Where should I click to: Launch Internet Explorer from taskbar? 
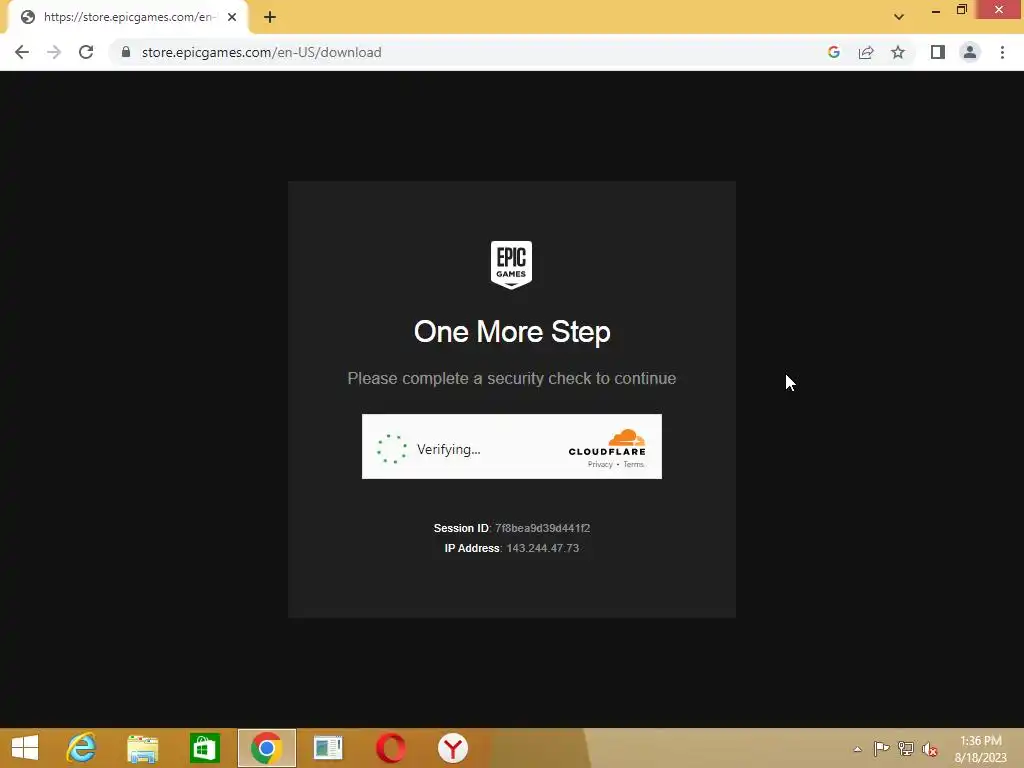coord(81,748)
